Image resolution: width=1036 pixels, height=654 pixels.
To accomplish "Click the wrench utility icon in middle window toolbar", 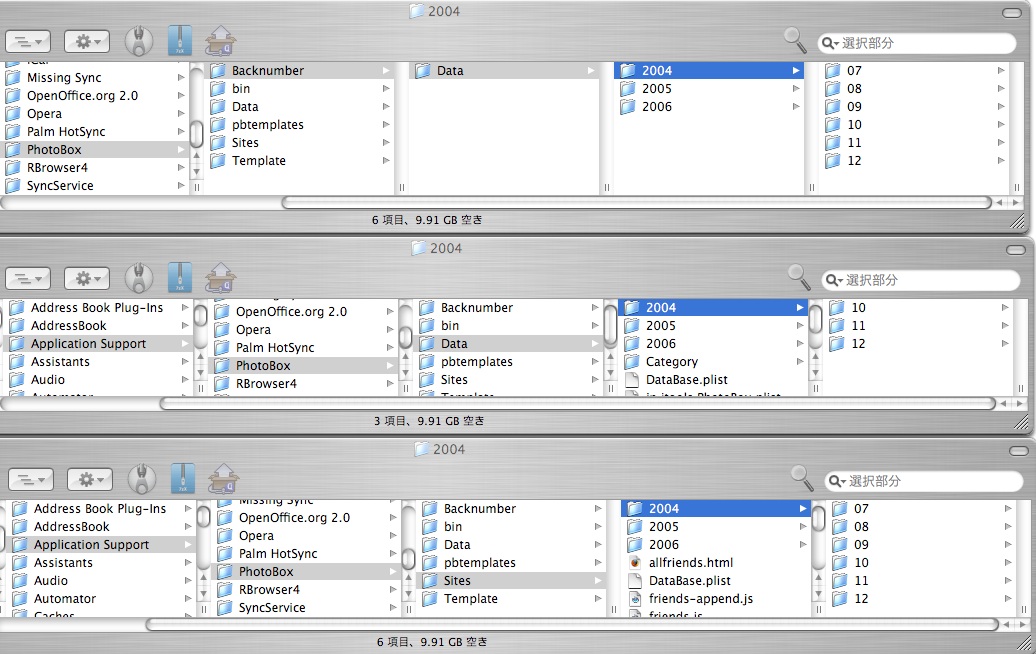I will point(138,278).
